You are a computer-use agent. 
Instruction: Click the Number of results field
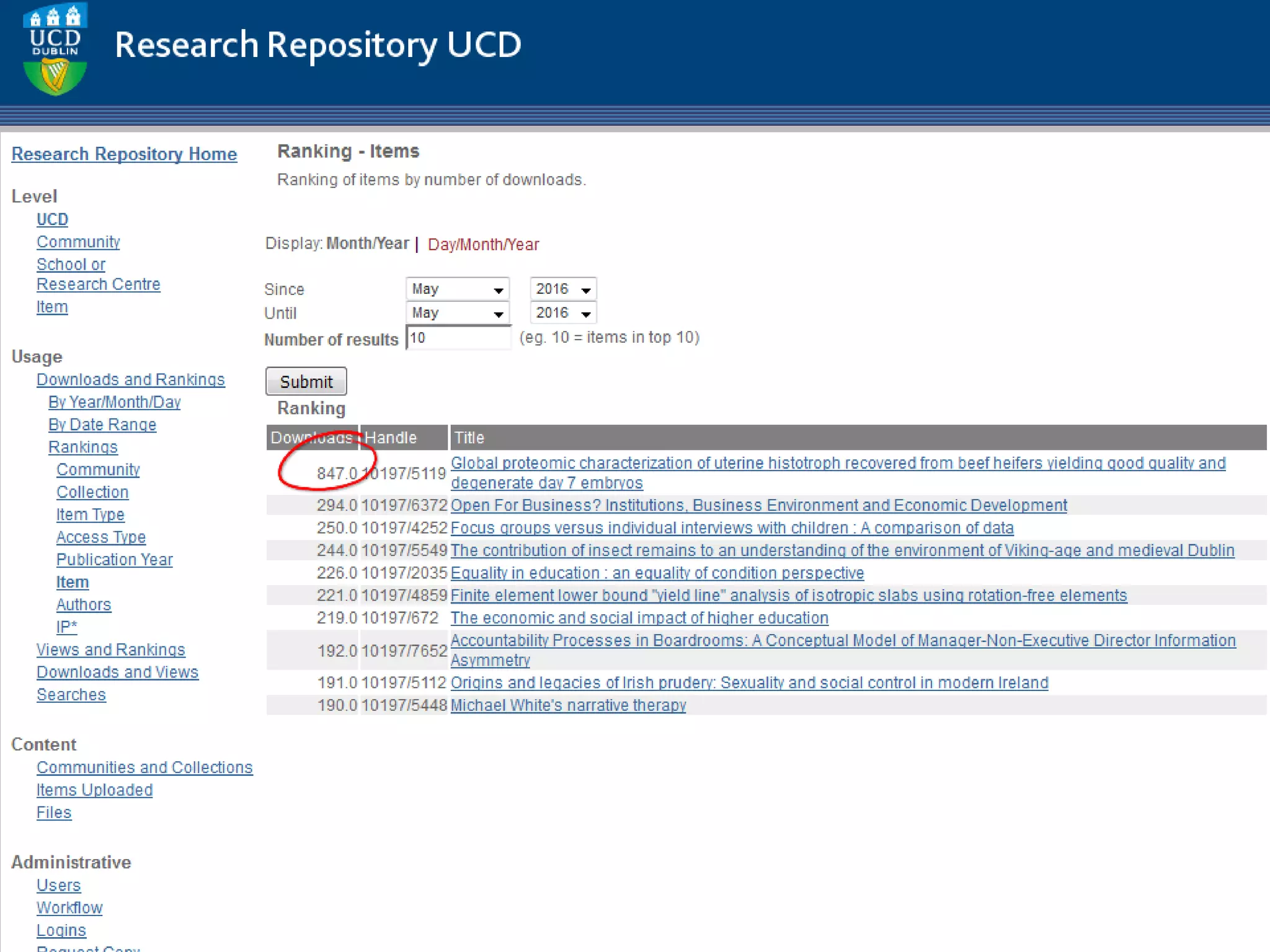(x=458, y=338)
